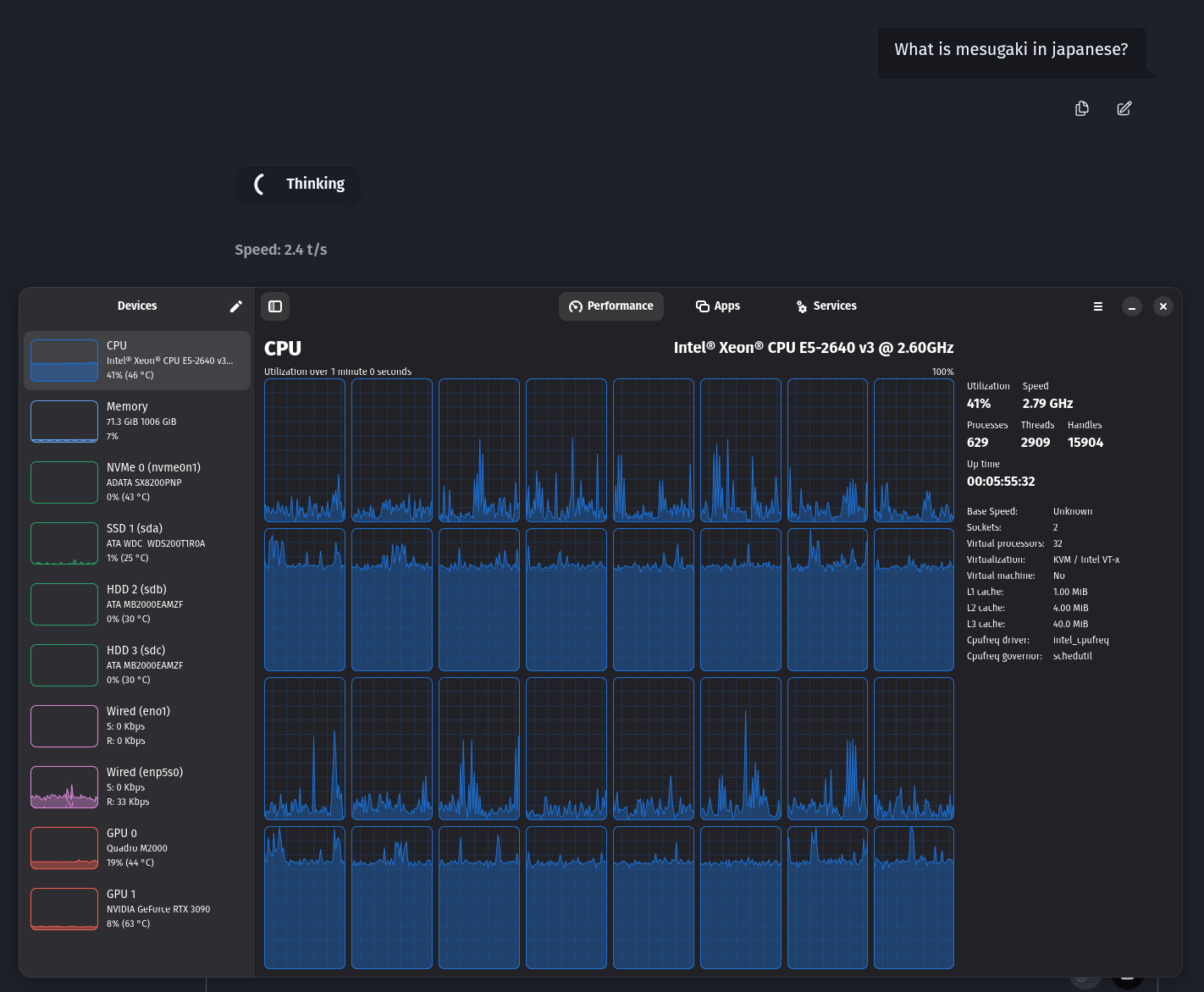Toggle the sidebar panel button

click(x=275, y=306)
